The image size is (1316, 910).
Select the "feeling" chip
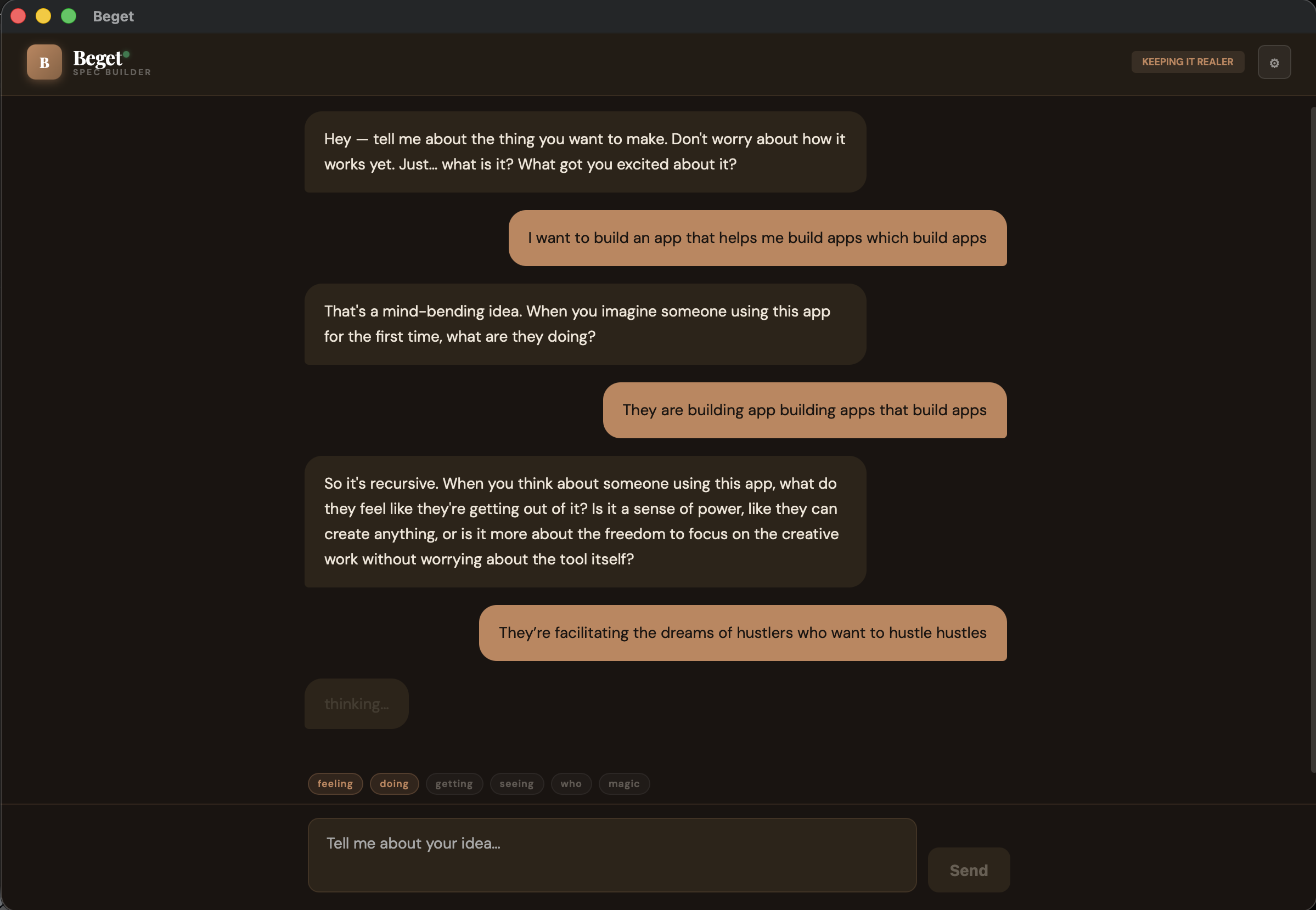pyautogui.click(x=335, y=783)
